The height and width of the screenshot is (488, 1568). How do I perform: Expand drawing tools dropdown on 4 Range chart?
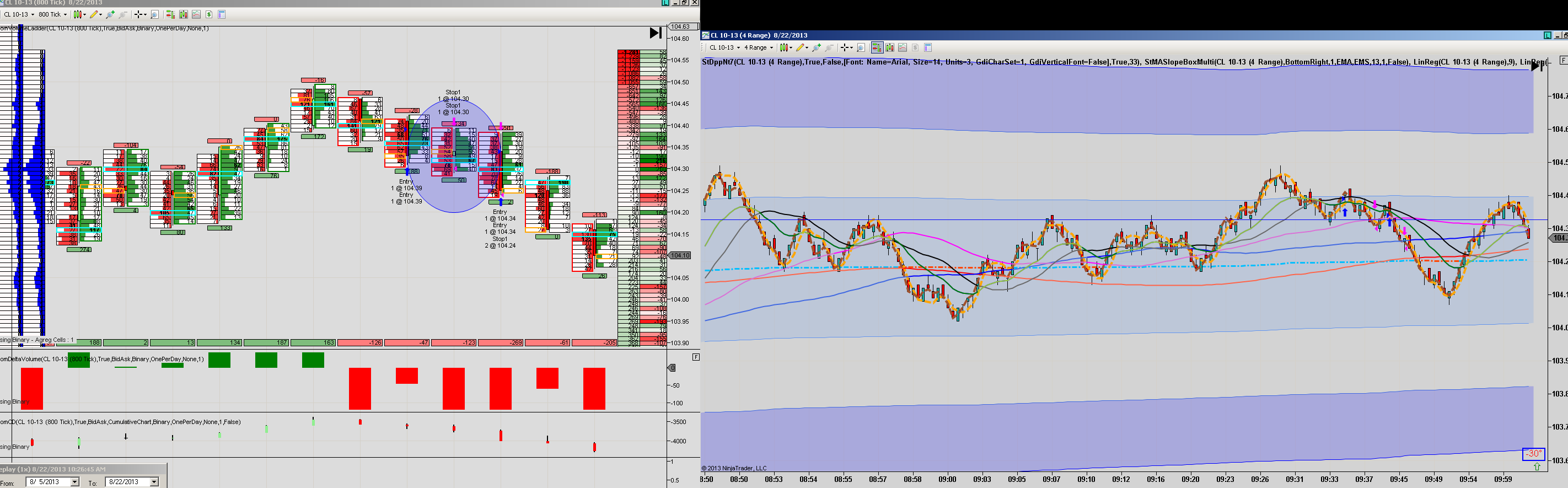click(x=807, y=47)
